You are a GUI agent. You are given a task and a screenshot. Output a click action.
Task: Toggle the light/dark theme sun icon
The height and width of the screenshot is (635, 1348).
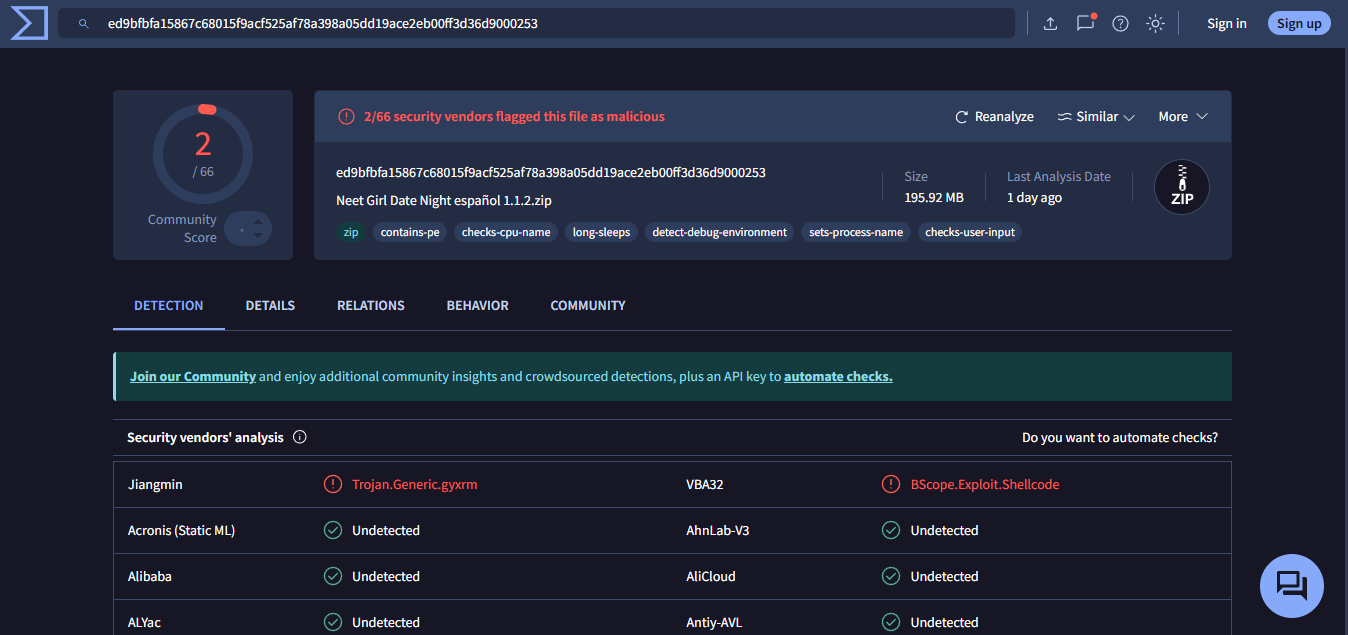coord(1155,23)
